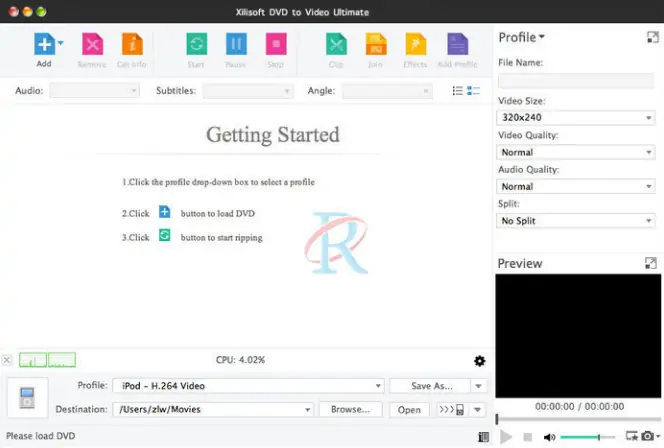This screenshot has height=448, width=664.
Task: Click the first green CPU graph
Action: pos(33,360)
